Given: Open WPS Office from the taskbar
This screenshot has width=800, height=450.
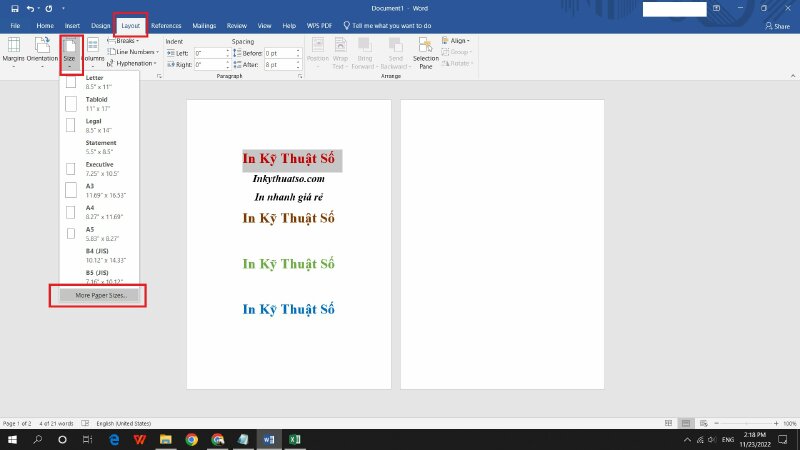Looking at the screenshot, I should [139, 439].
